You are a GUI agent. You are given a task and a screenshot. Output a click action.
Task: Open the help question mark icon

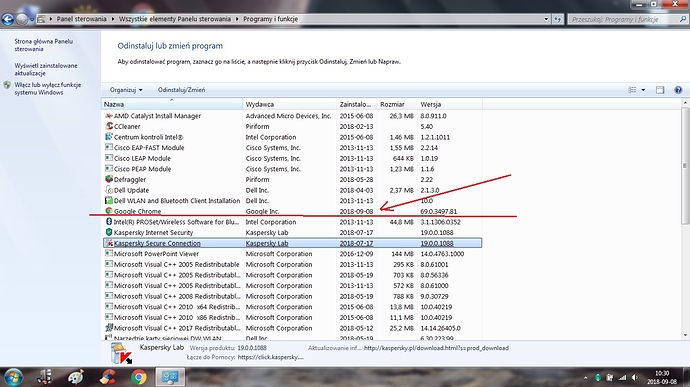(678, 90)
